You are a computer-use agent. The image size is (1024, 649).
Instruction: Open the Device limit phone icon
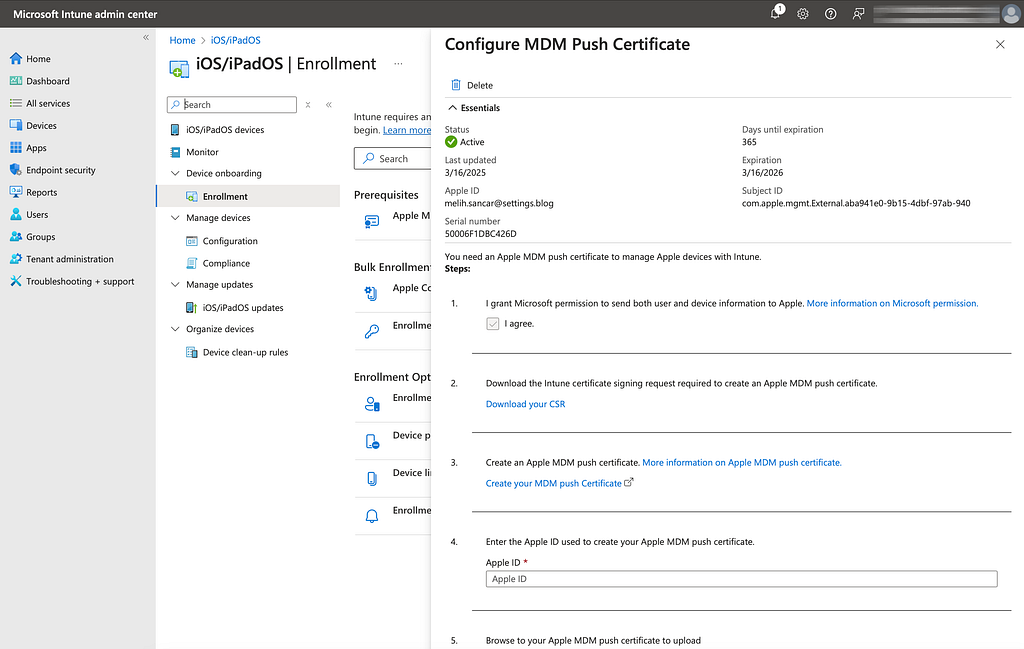372,479
